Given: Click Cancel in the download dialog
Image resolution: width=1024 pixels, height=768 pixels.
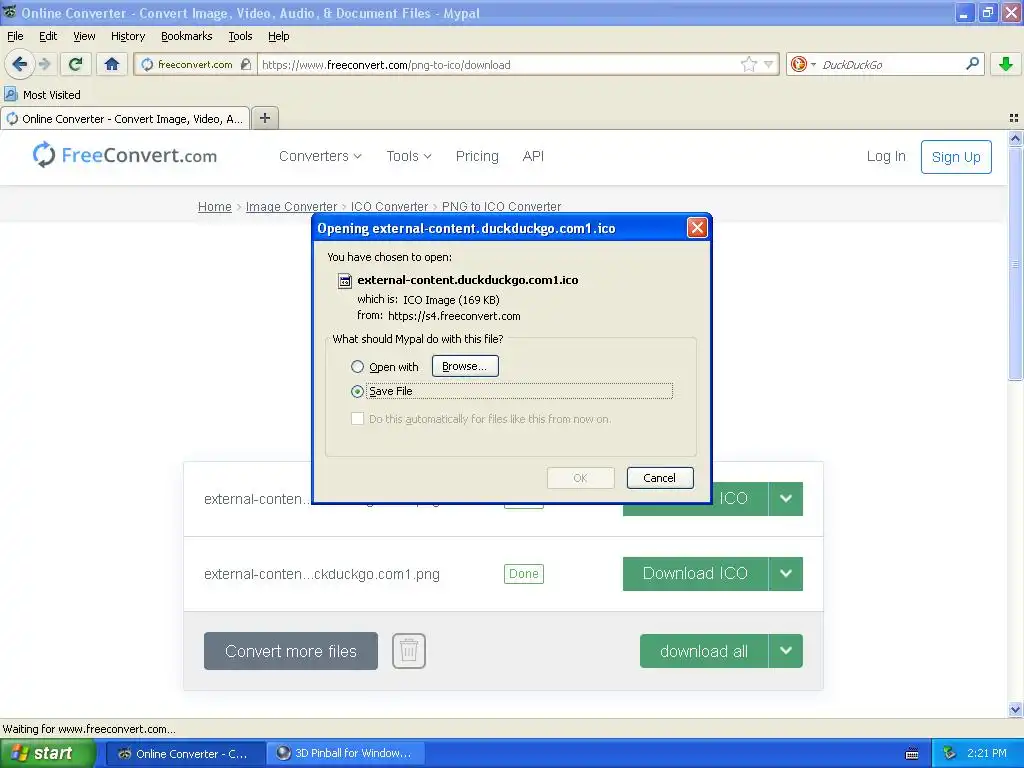Looking at the screenshot, I should 660,477.
